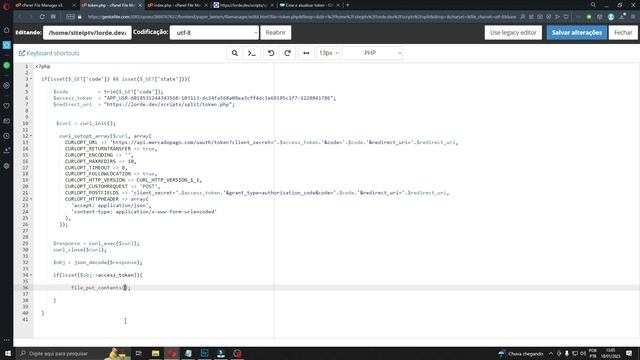Click Use legacy editor button

pyautogui.click(x=513, y=33)
